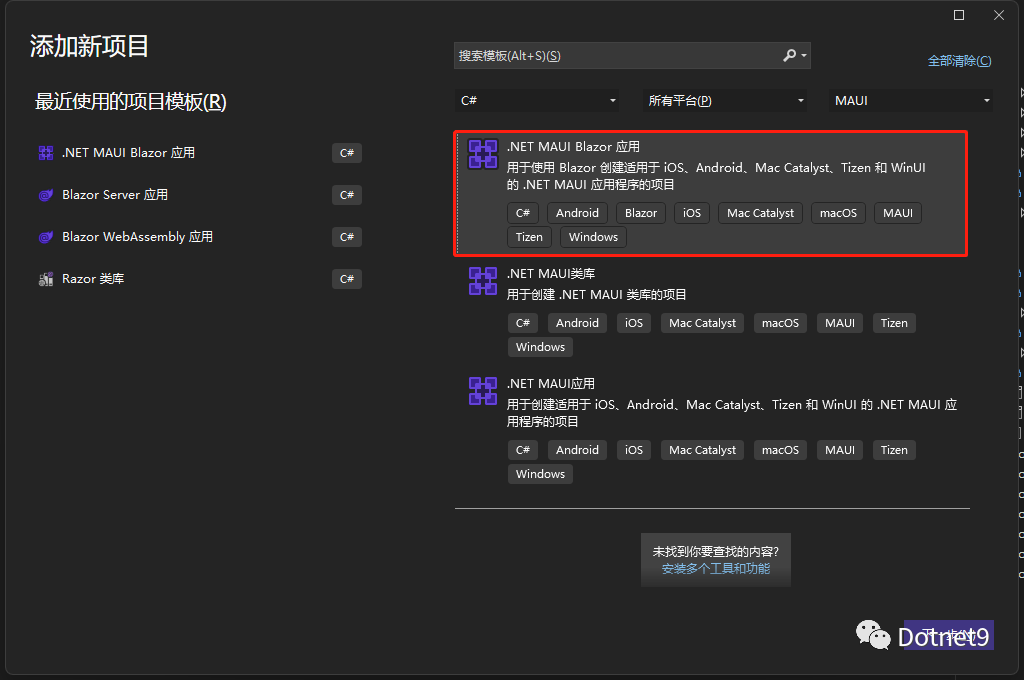Click the .NET MAUI Blazor 应用 template icon
The height and width of the screenshot is (680, 1024).
(x=483, y=154)
